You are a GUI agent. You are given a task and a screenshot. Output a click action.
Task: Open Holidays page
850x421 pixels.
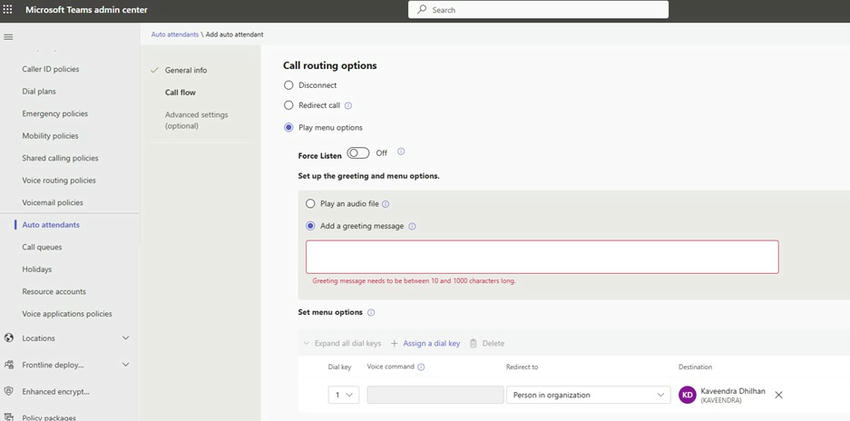pos(37,269)
